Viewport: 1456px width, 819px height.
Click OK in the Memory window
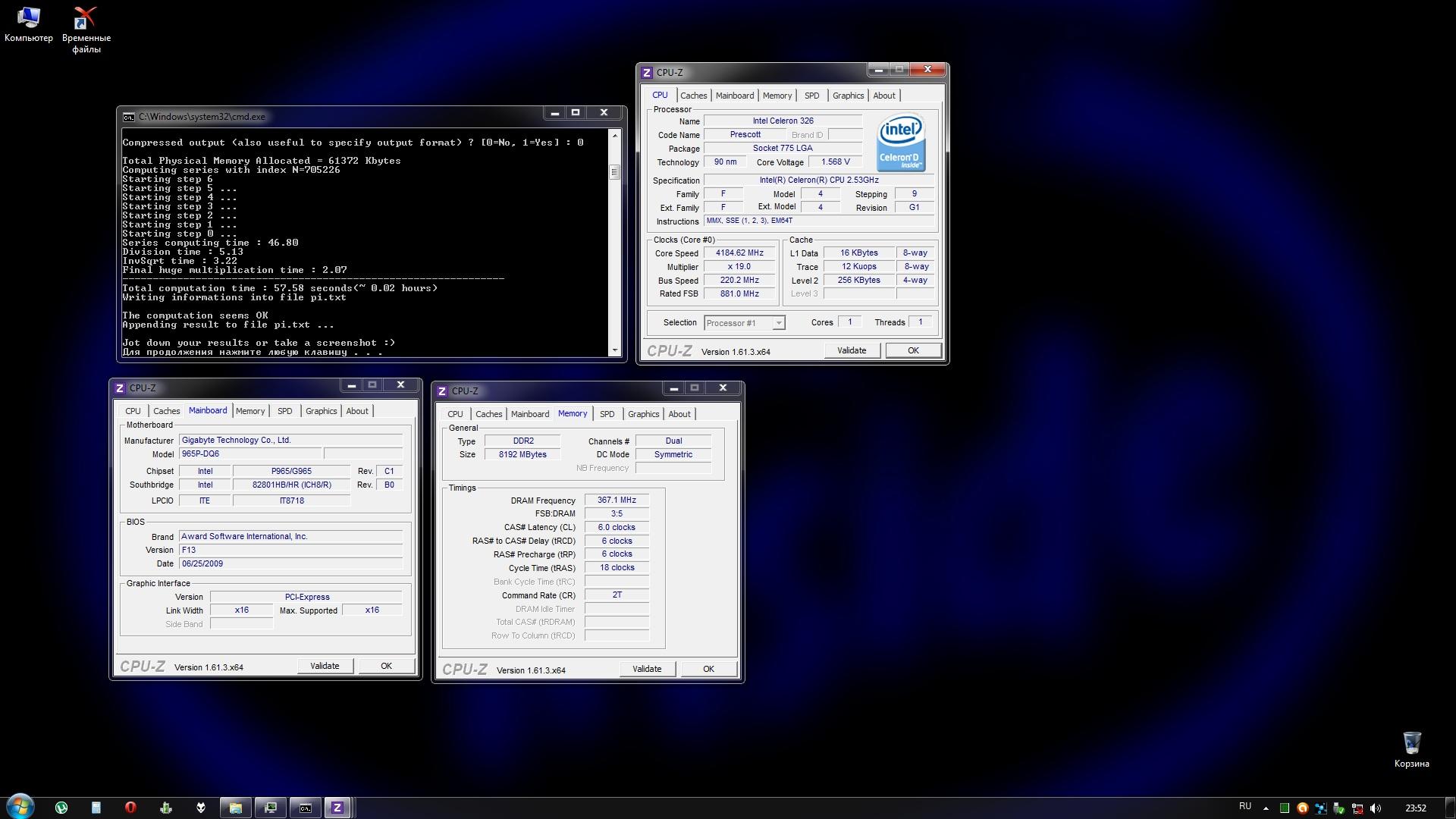click(708, 669)
